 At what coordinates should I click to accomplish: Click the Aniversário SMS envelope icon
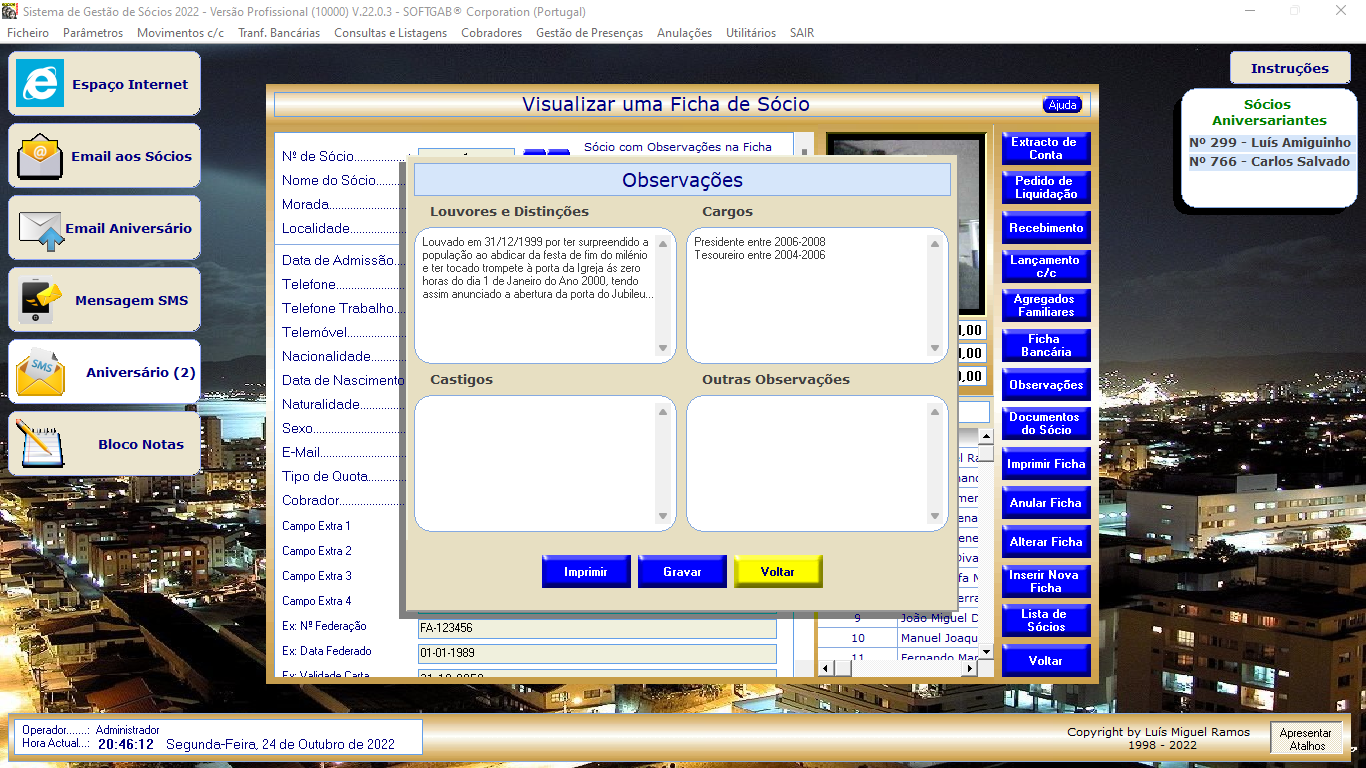[40, 373]
